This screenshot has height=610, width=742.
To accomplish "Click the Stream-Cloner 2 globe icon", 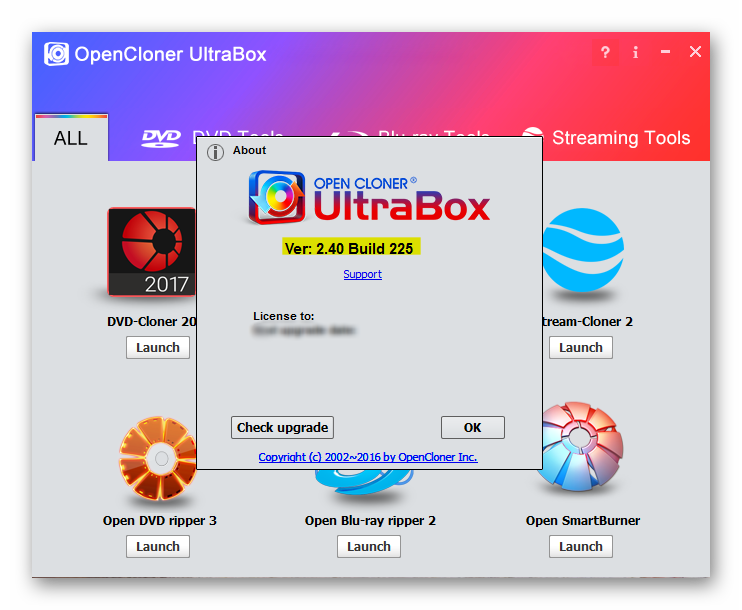I will (x=583, y=249).
